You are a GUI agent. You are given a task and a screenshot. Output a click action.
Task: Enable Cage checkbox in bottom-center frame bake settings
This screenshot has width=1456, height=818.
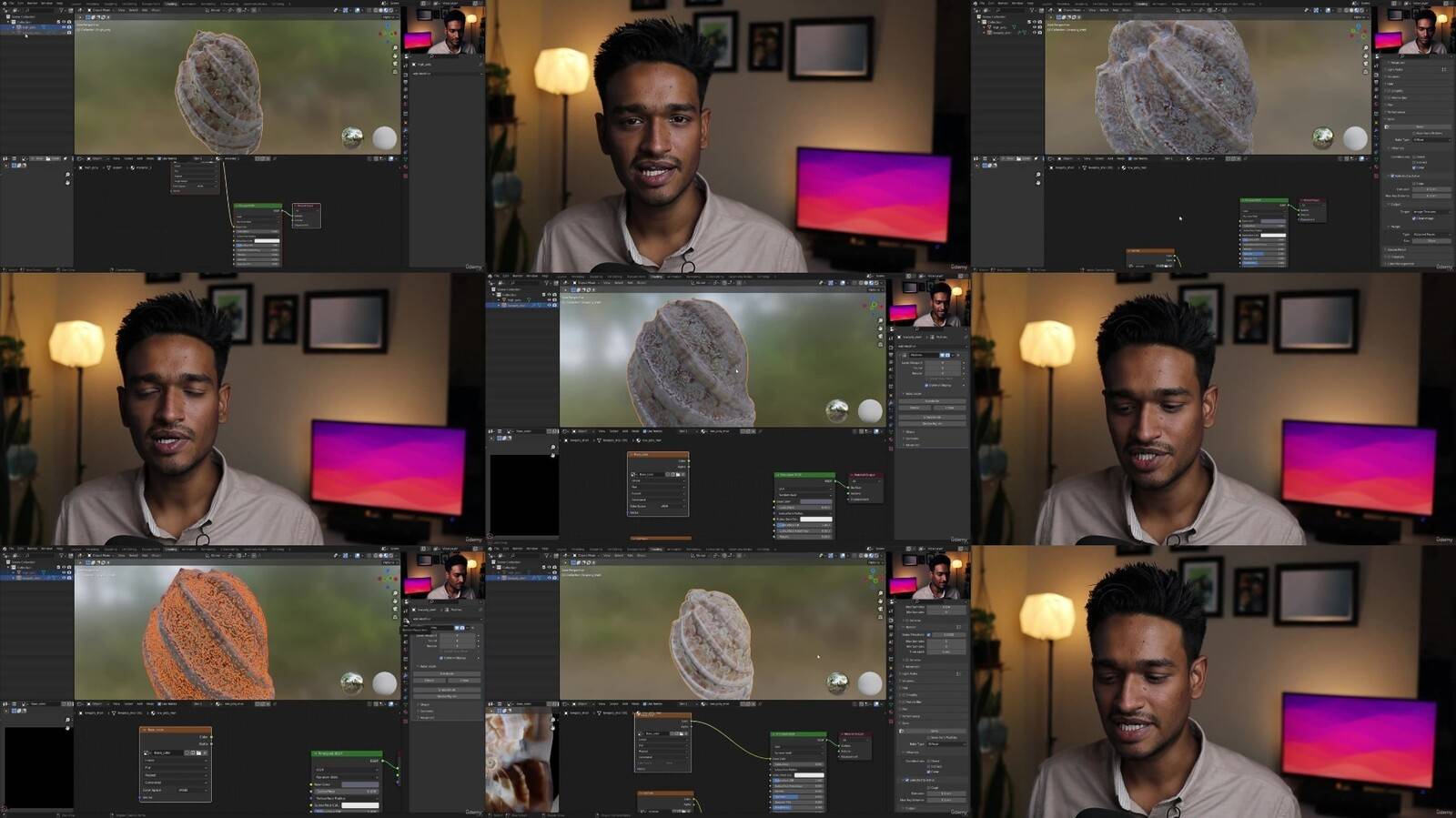929,788
